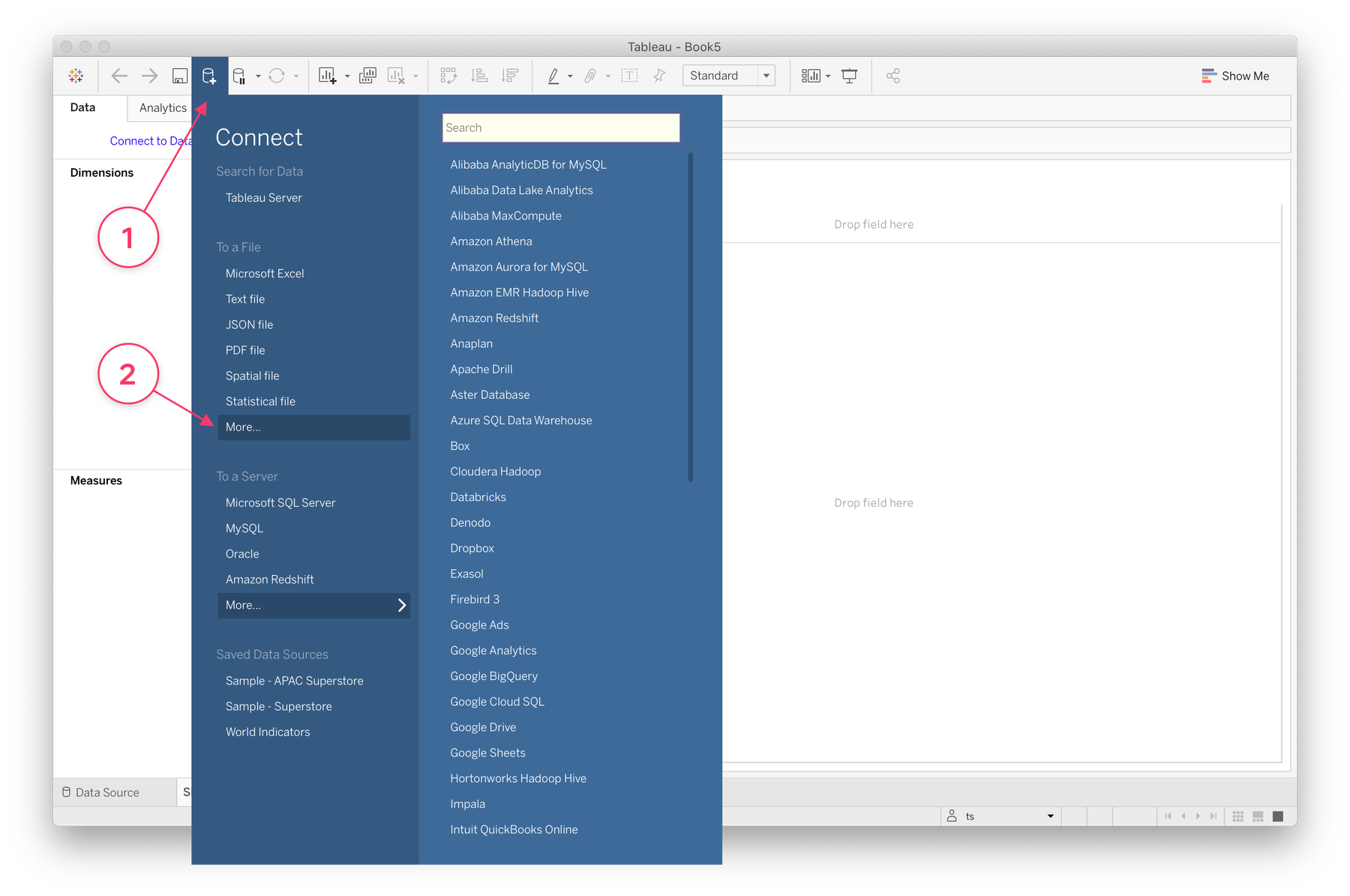The width and height of the screenshot is (1350, 896).
Task: Click the Fix Axes pin icon
Action: pyautogui.click(x=659, y=76)
